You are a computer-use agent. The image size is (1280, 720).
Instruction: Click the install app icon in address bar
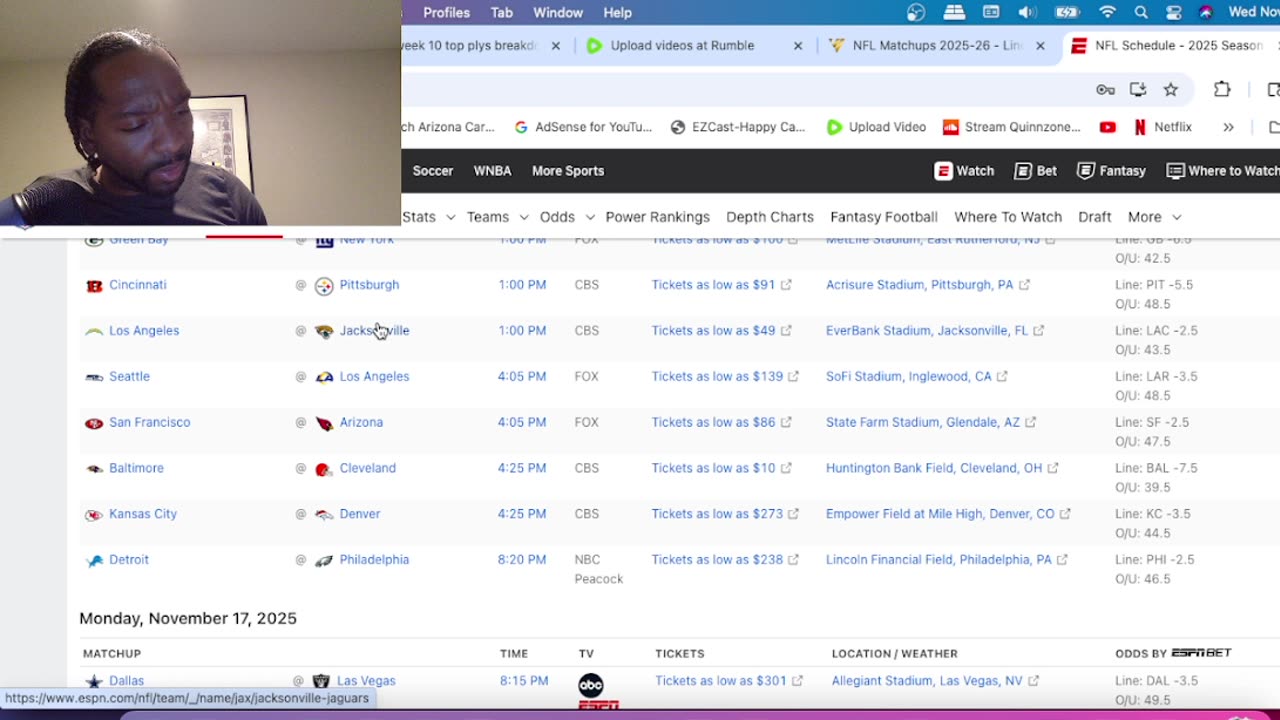pos(1138,90)
